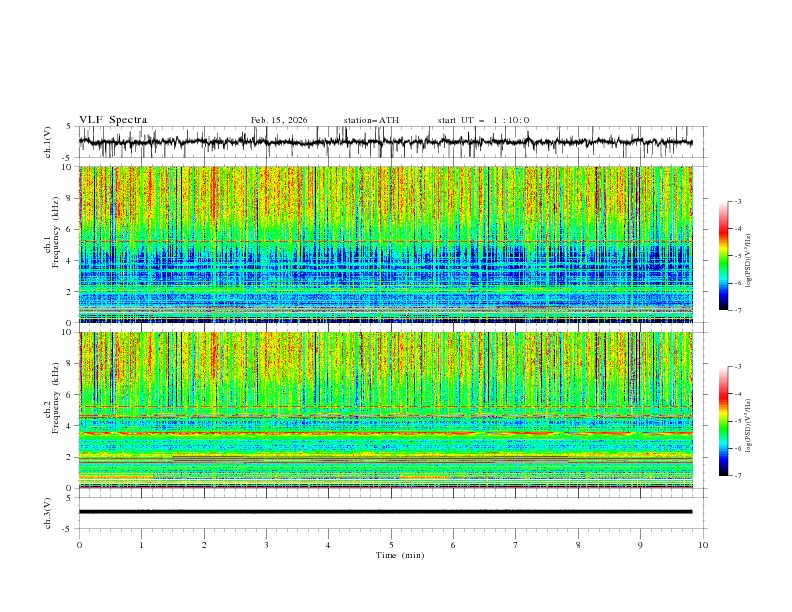792x612 pixels.
Task: Click the "VLF Spectra" plot title
Action: coord(113,120)
